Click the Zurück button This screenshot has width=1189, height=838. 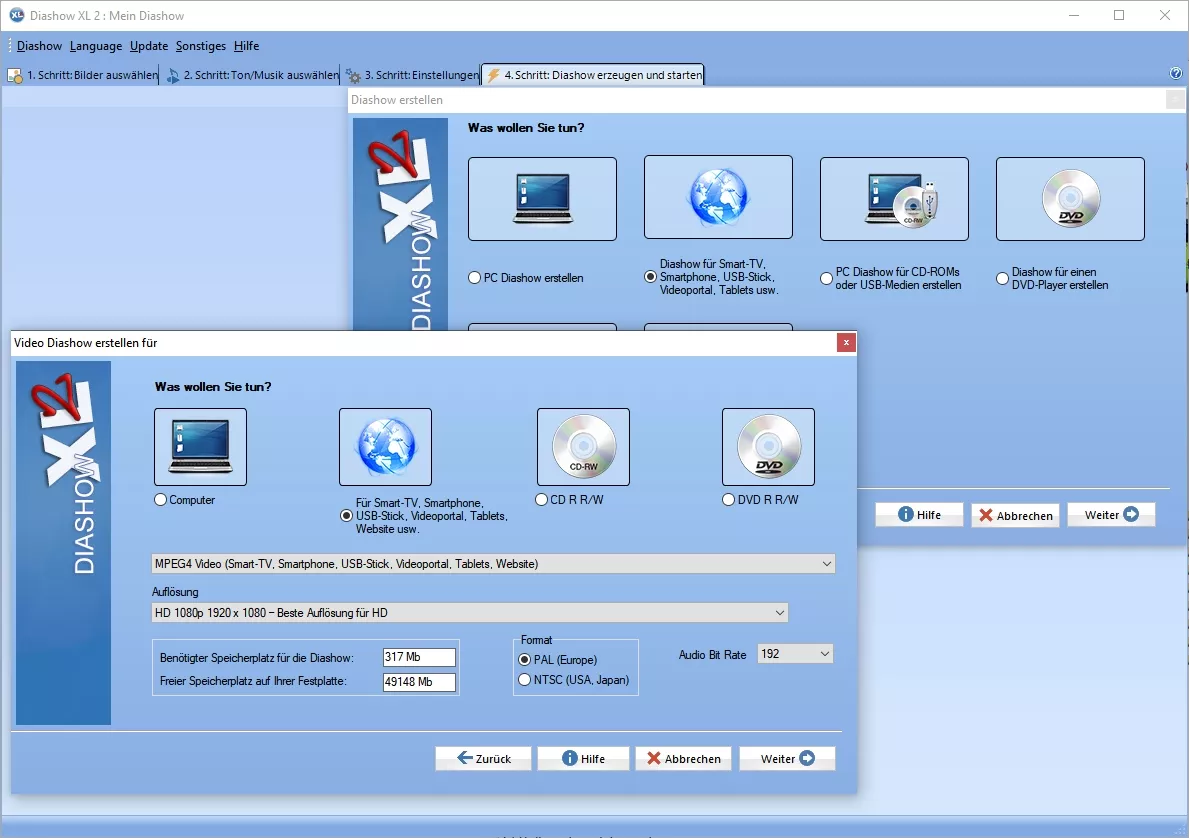483,759
